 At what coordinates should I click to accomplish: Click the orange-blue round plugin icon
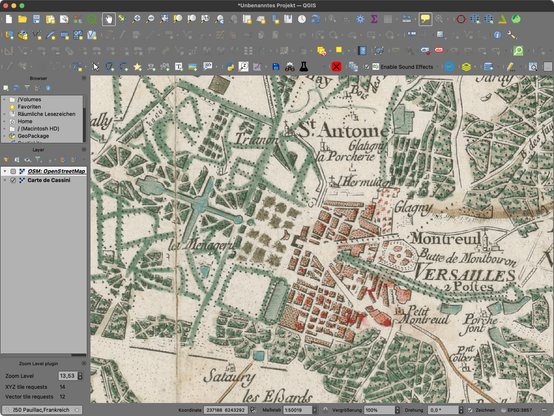[x=449, y=66]
